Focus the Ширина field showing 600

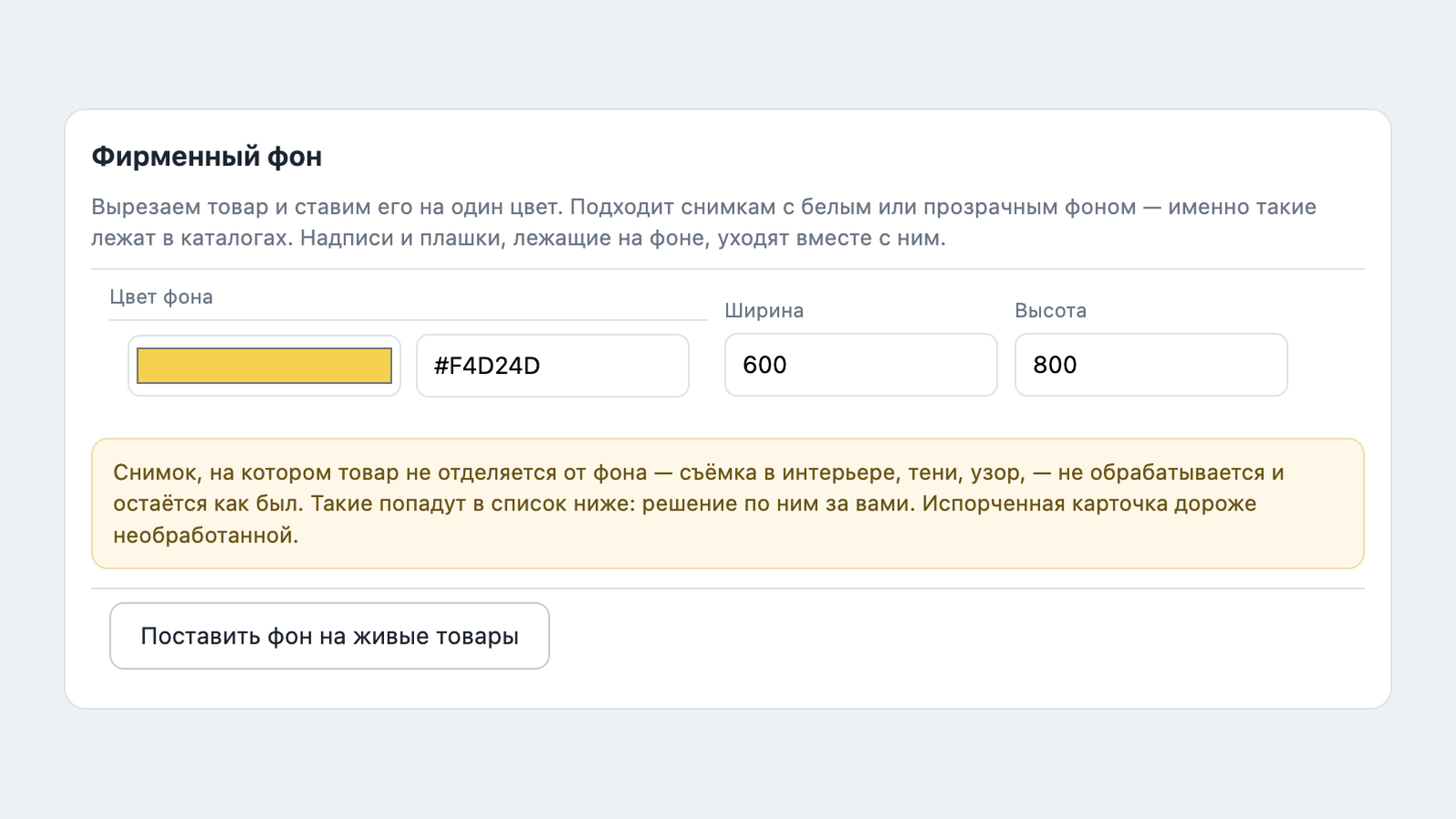click(861, 365)
